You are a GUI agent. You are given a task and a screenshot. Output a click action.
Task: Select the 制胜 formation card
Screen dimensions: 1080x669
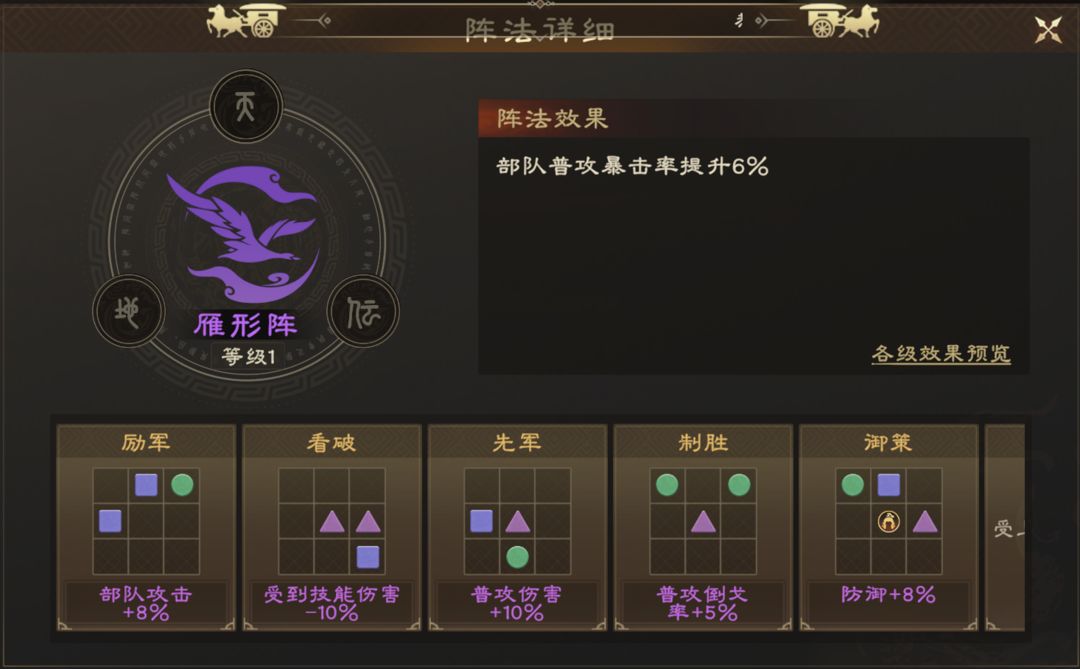point(703,528)
